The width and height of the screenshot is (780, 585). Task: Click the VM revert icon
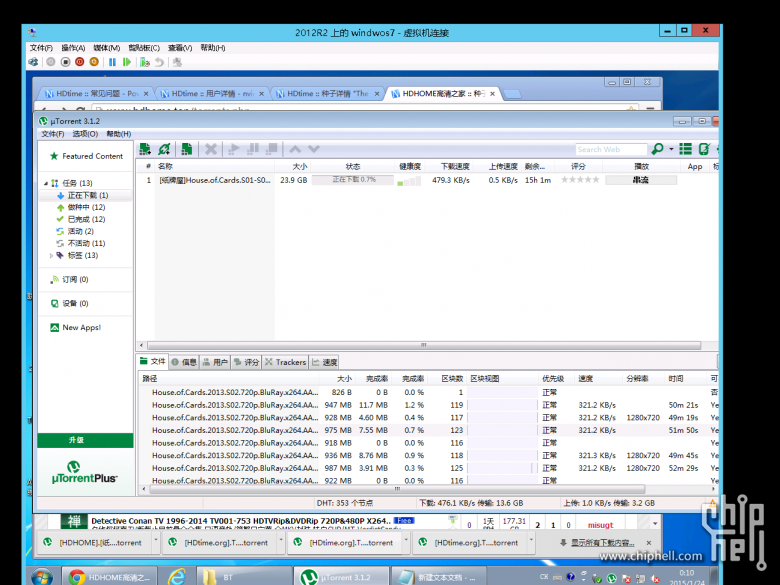[x=159, y=62]
